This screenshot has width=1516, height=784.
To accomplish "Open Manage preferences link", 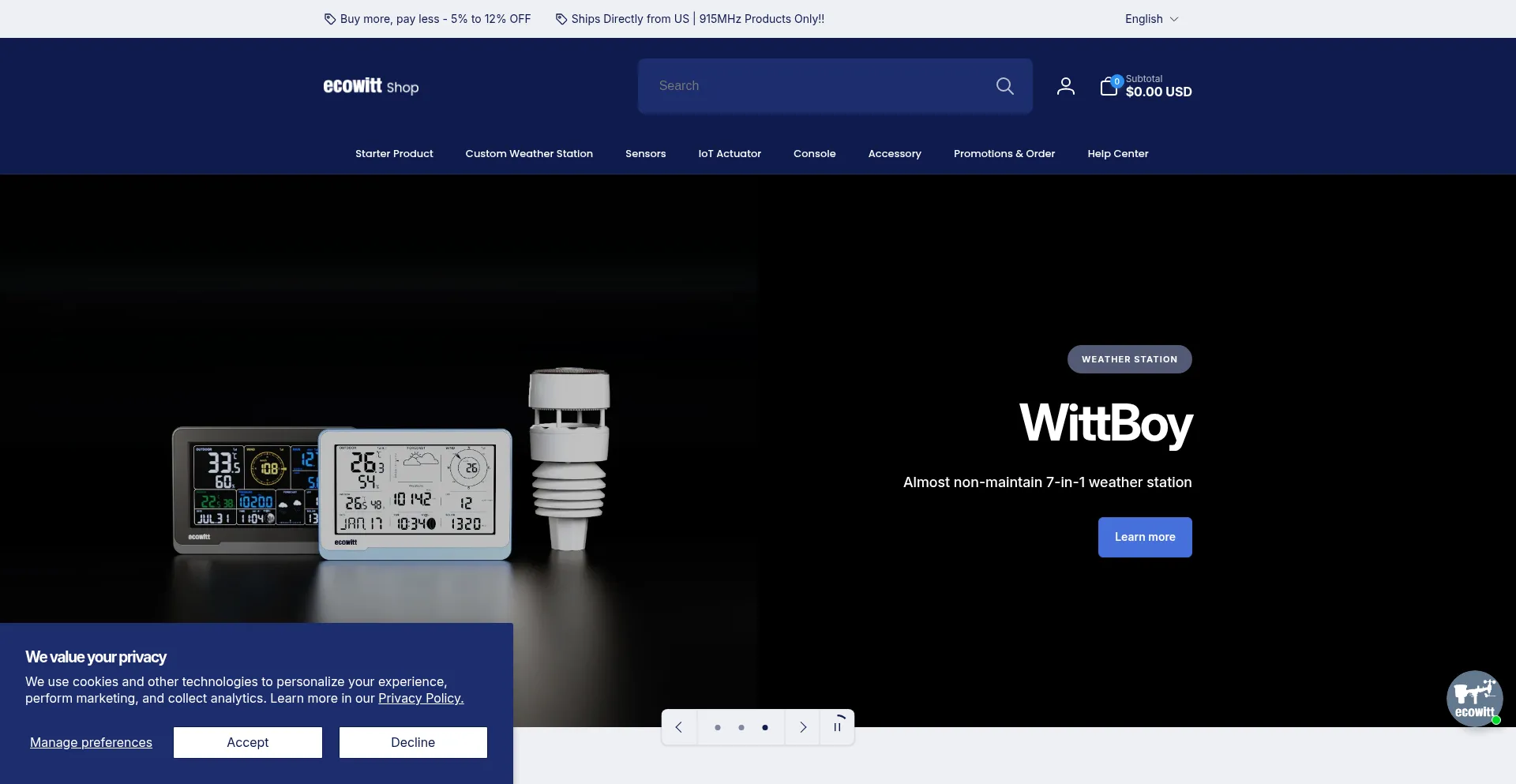I will pyautogui.click(x=91, y=742).
